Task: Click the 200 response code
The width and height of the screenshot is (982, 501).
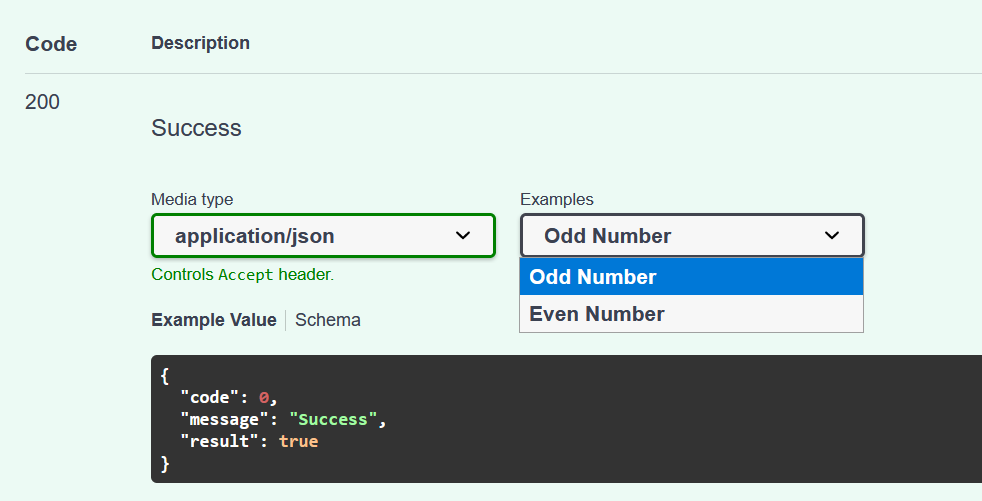Action: click(x=42, y=102)
